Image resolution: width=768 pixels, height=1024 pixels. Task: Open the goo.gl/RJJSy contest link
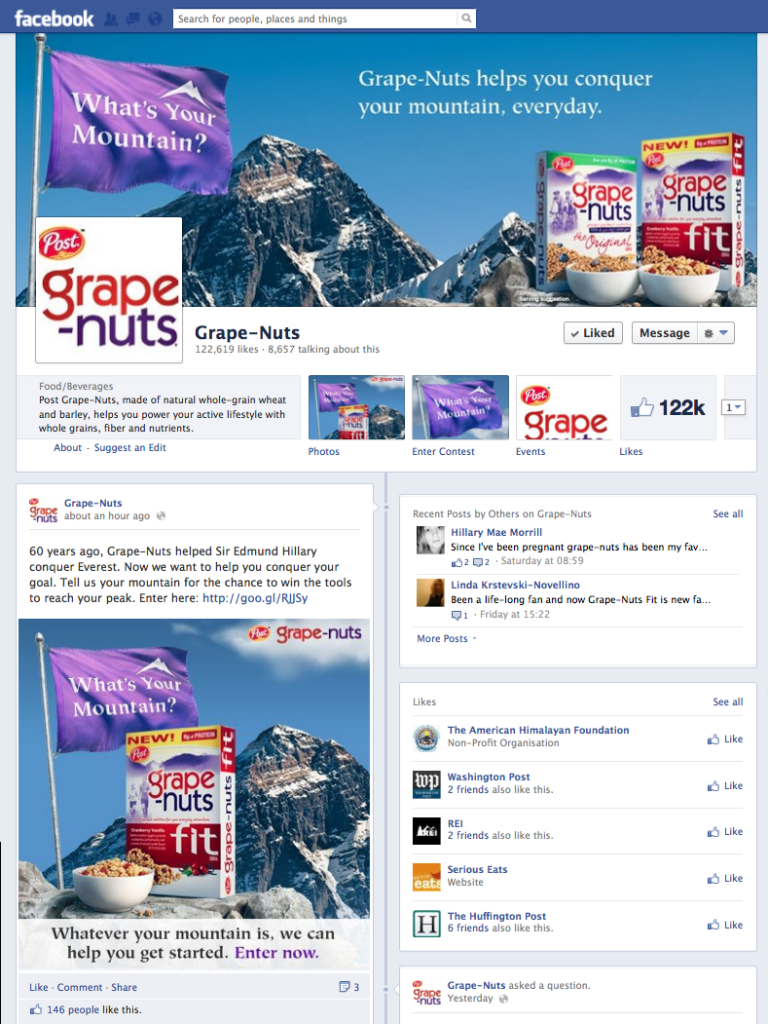coord(255,598)
